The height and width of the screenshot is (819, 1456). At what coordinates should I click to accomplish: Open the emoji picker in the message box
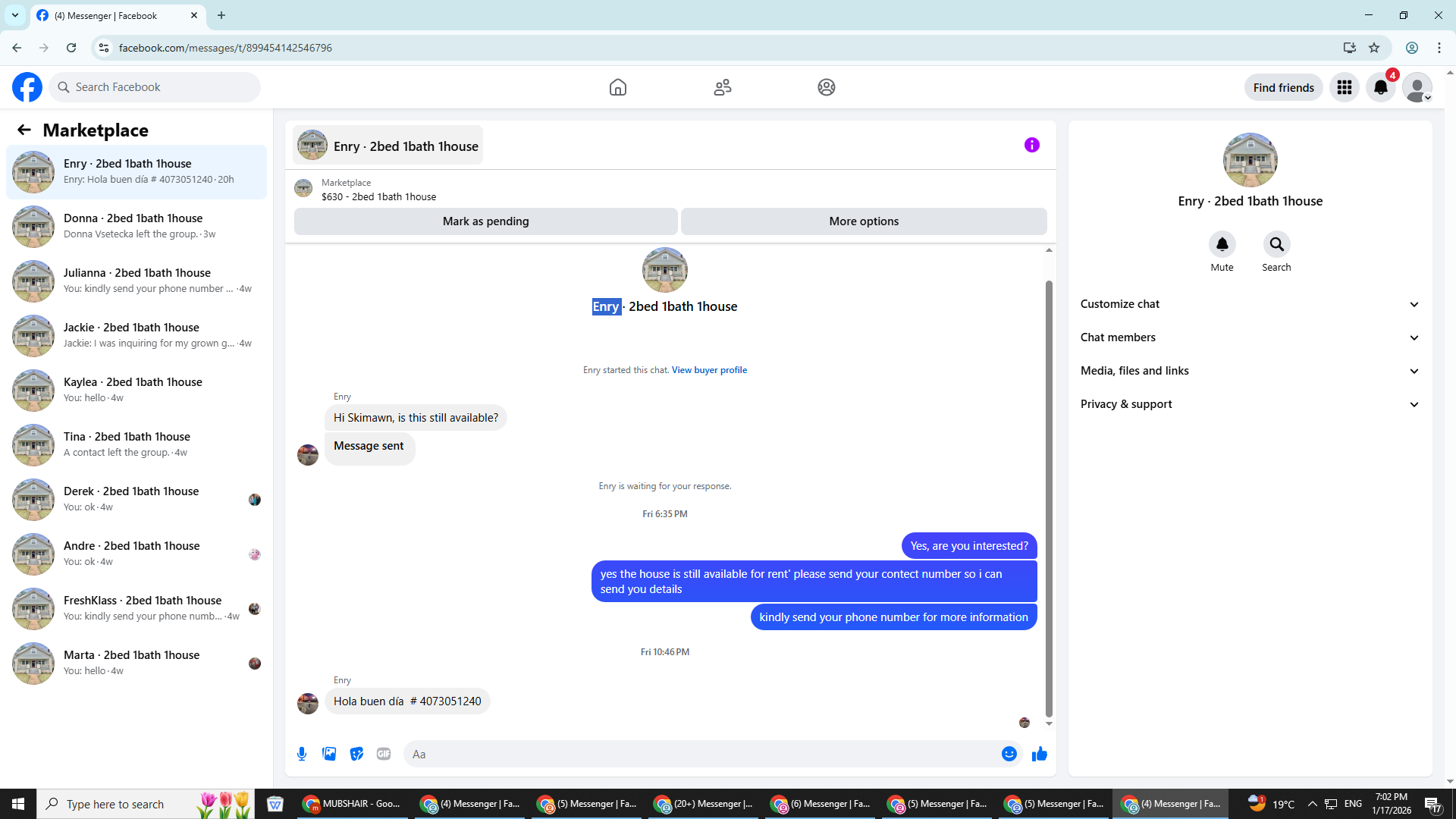[1009, 754]
